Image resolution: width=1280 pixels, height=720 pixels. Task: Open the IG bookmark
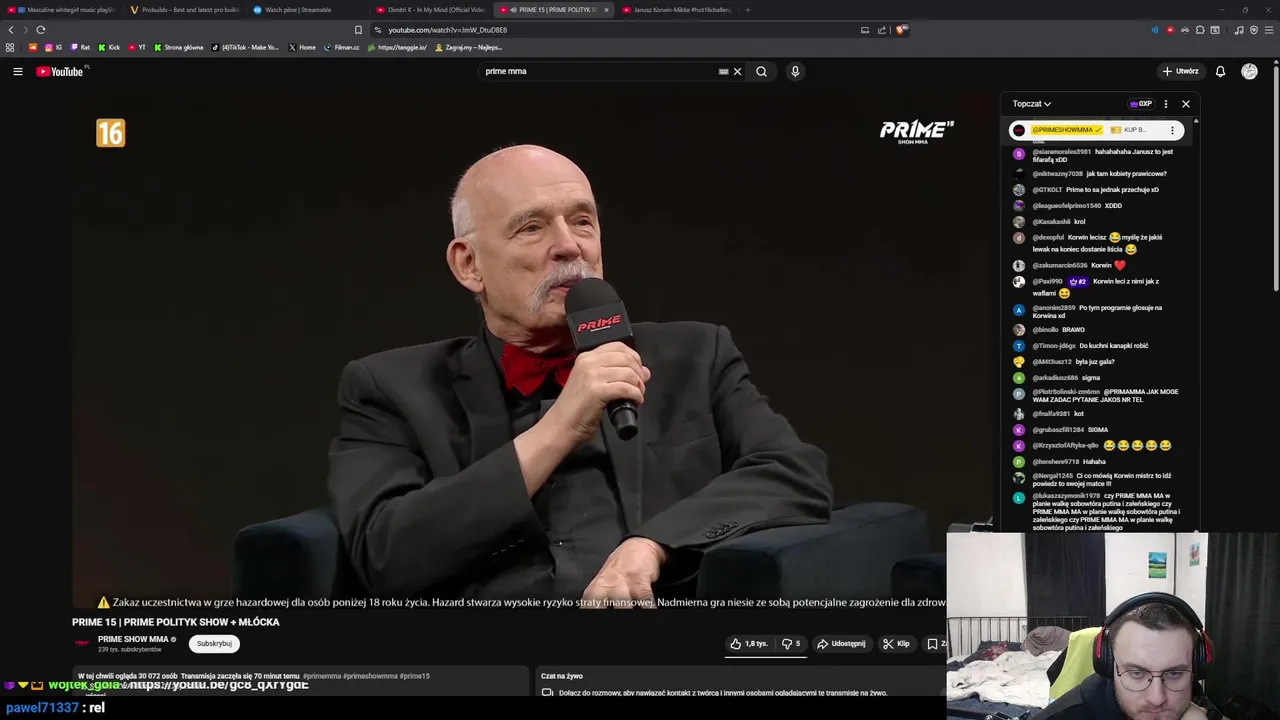tap(54, 47)
